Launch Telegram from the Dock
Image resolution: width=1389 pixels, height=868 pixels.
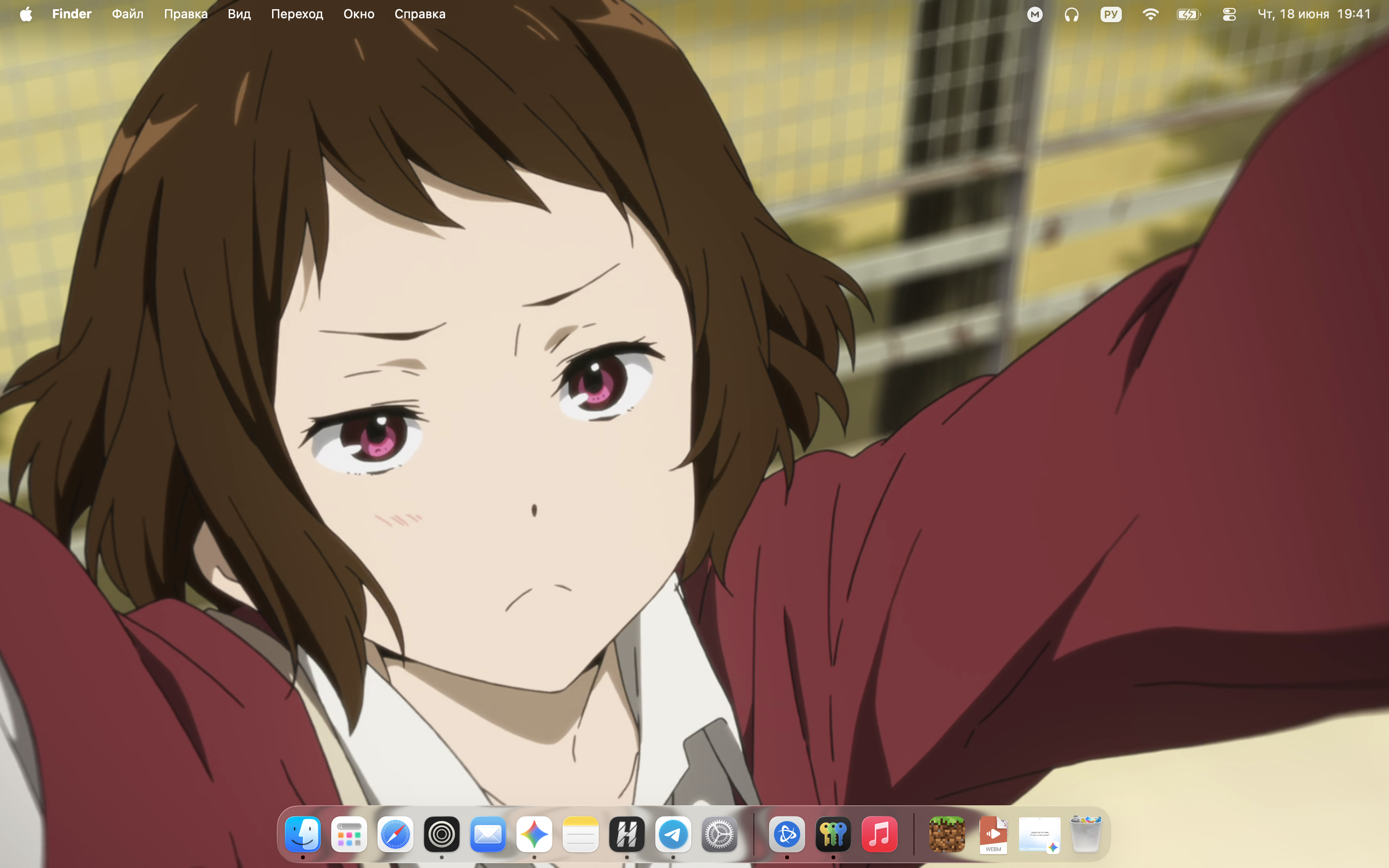coord(673,834)
